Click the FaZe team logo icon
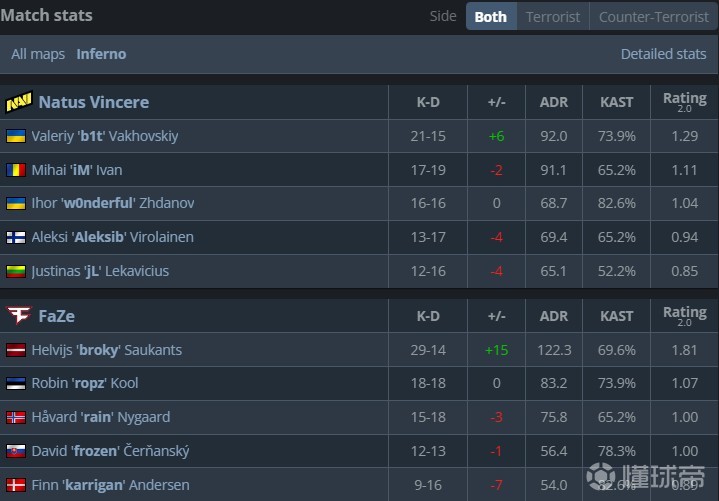Viewport: 719px width, 501px height. pyautogui.click(x=18, y=316)
